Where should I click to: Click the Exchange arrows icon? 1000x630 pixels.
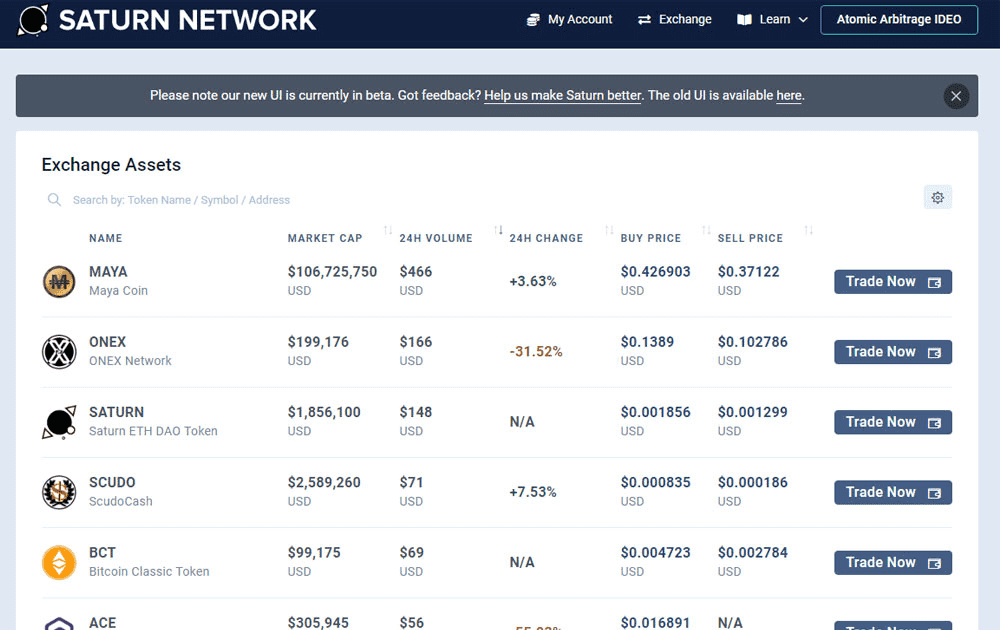click(x=644, y=19)
